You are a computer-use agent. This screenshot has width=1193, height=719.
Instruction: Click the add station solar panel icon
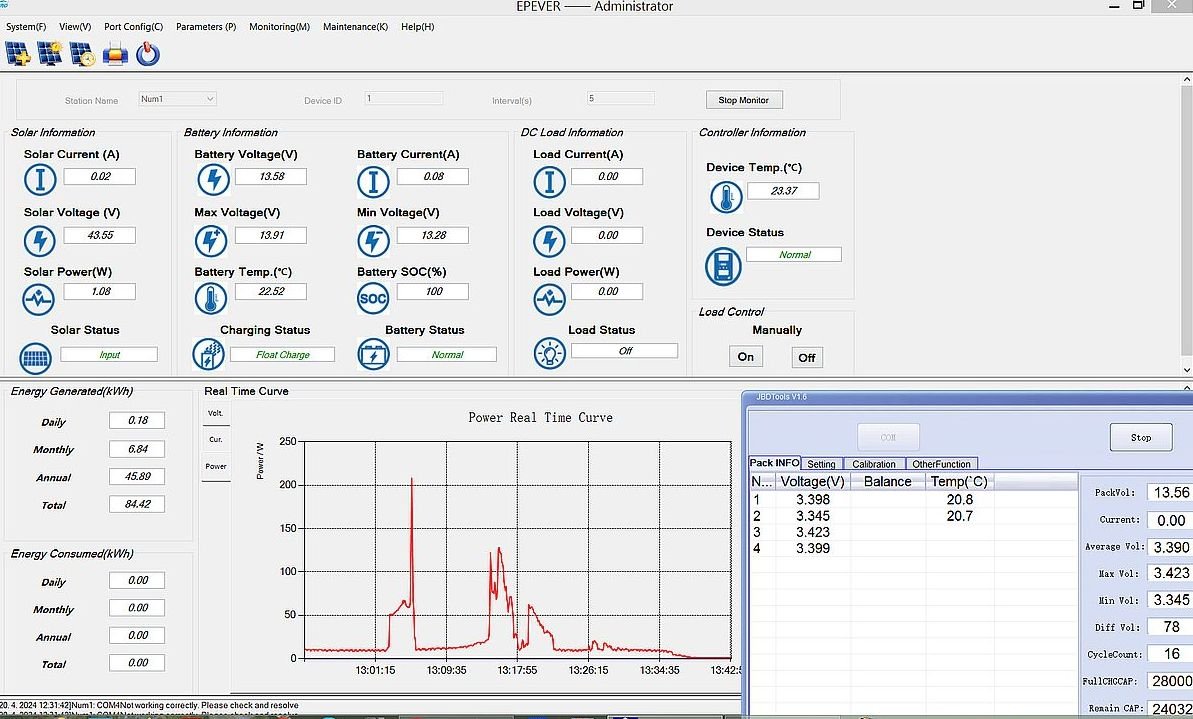(18, 54)
